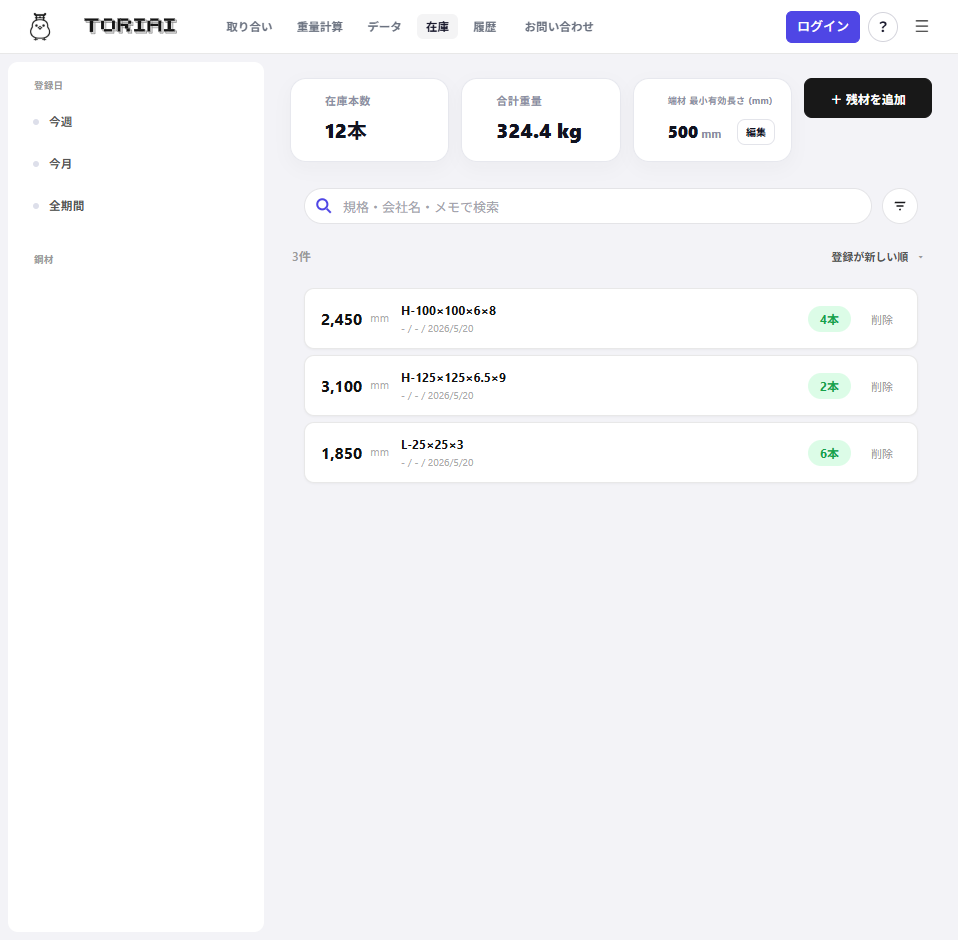Click the 在庫本数 12本 summary card

pyautogui.click(x=370, y=120)
